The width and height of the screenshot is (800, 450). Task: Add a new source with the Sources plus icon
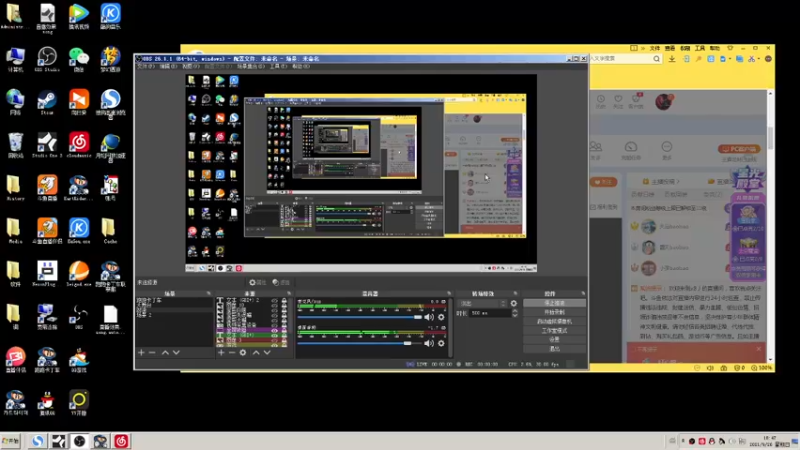pos(221,353)
